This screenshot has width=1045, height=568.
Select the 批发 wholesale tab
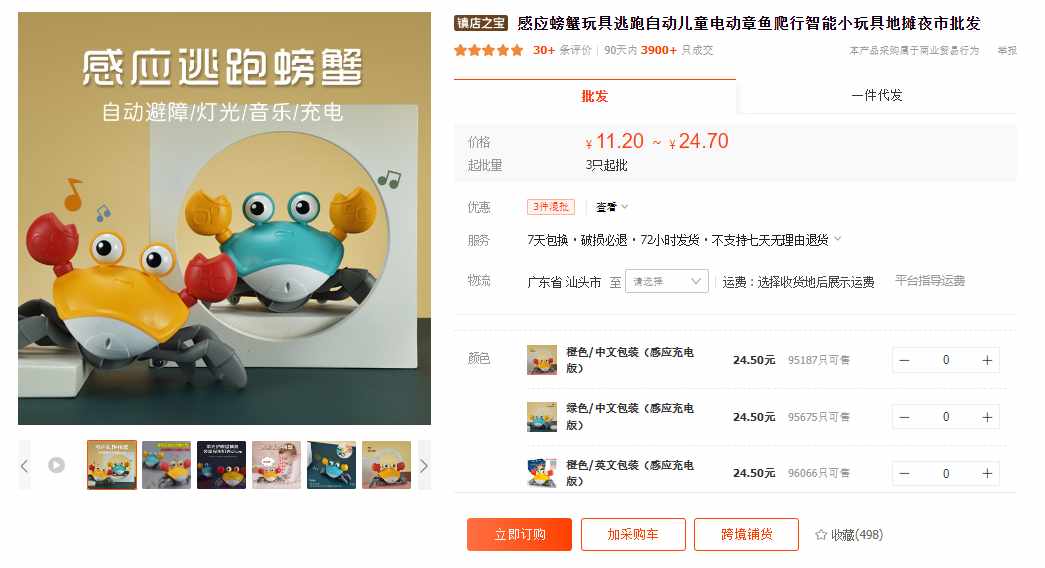594,96
